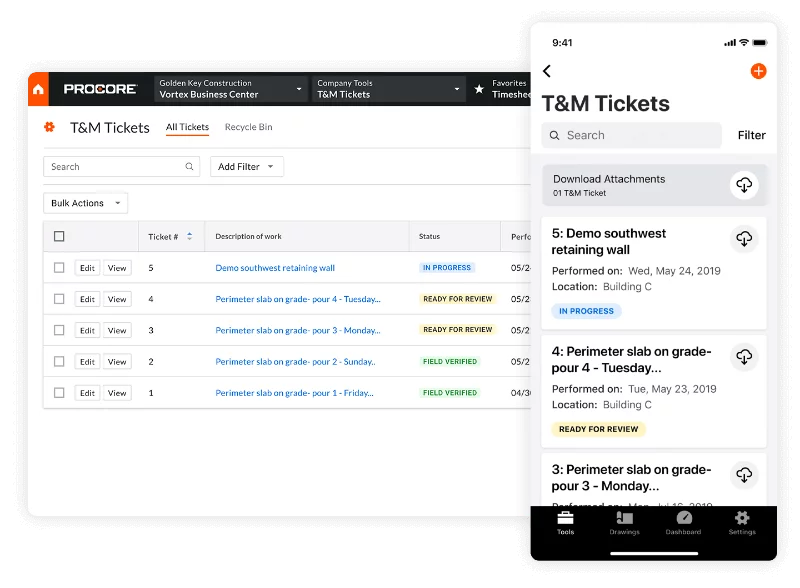Select the All Tickets tab
Viewport: 800px width, 588px height.
187,127
